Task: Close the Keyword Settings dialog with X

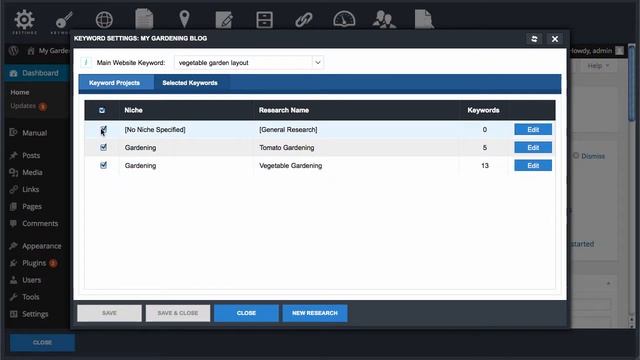Action: click(555, 39)
